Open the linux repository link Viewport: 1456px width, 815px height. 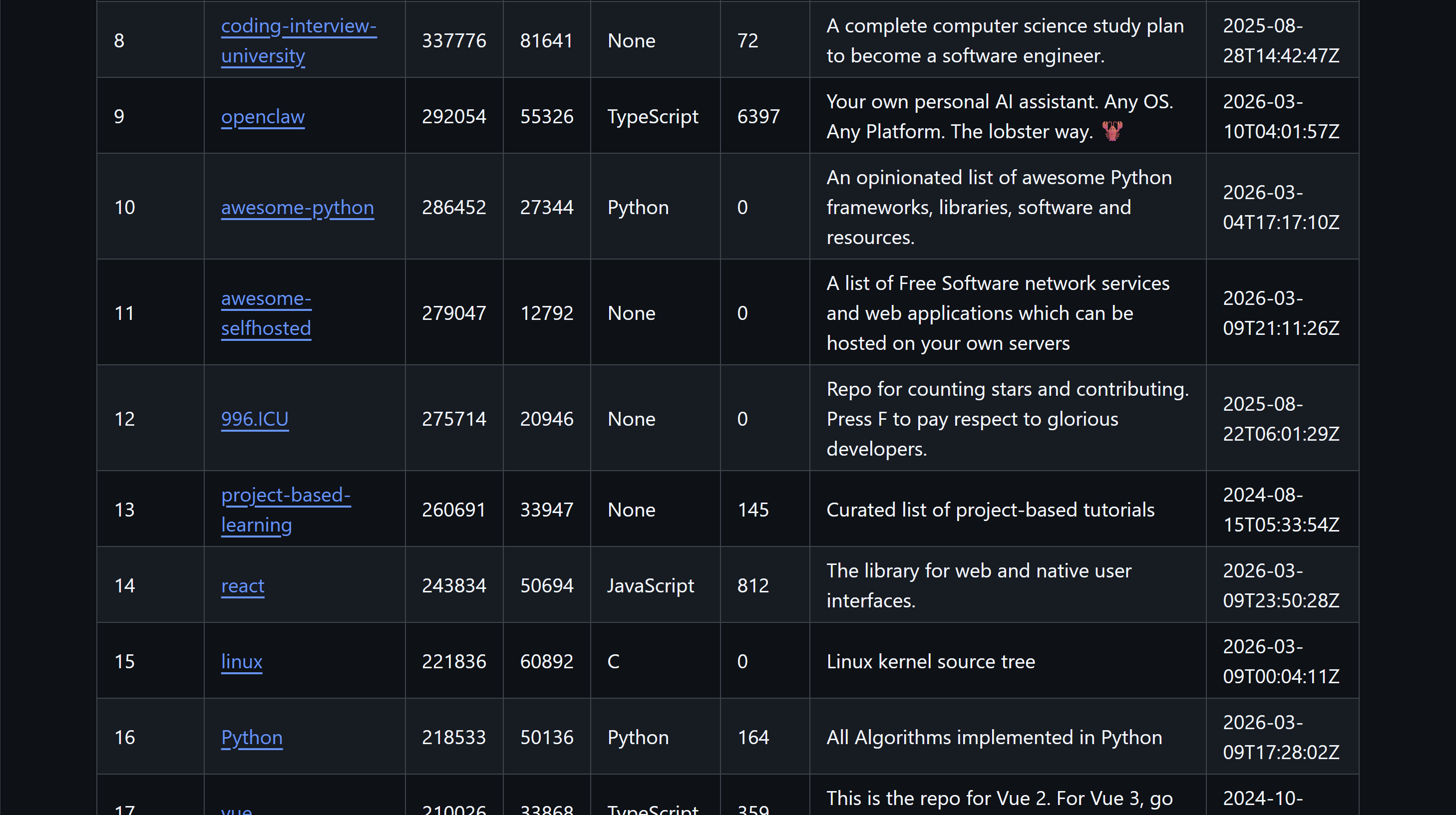[241, 661]
